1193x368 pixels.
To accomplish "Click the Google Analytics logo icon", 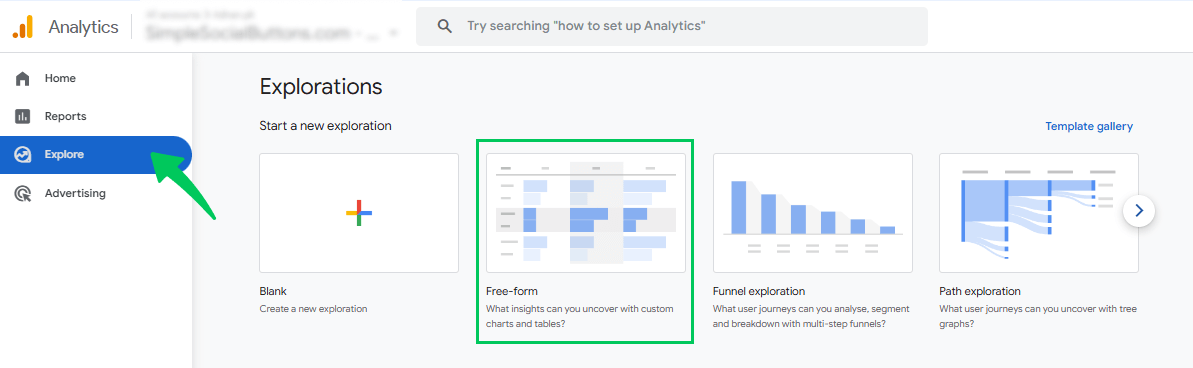I will click(x=23, y=27).
